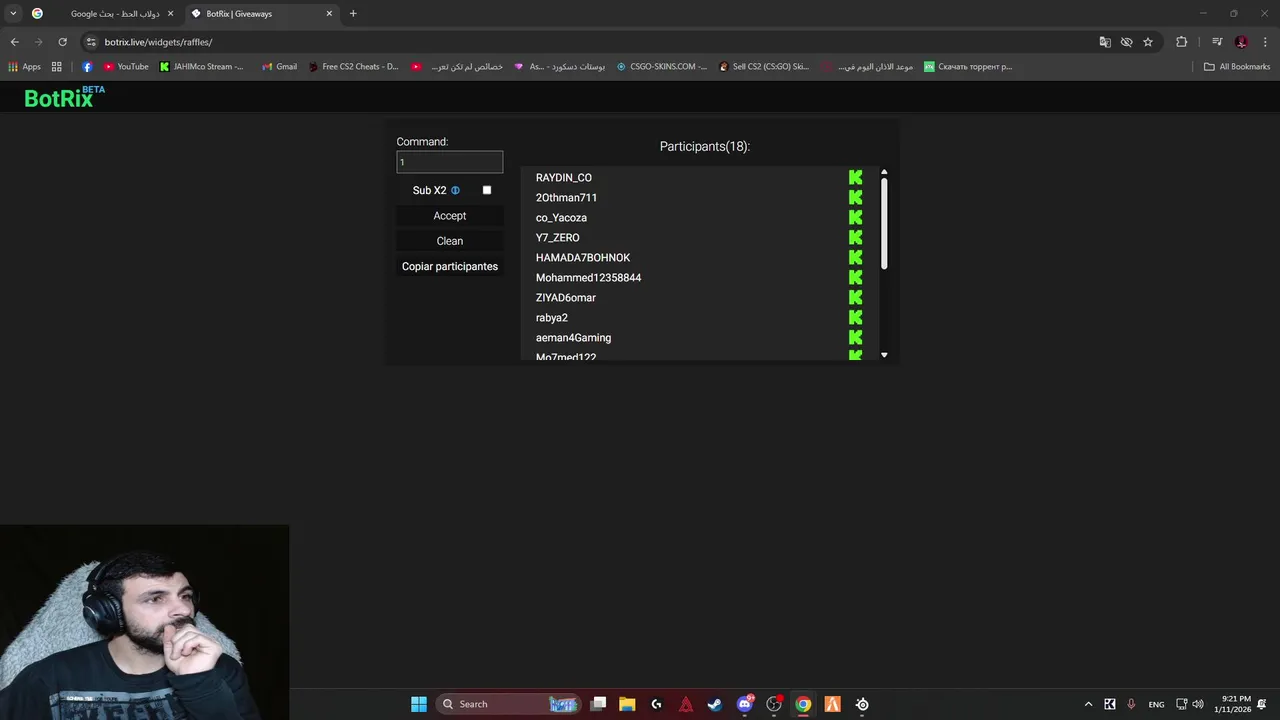The width and height of the screenshot is (1280, 720).
Task: Bookmark this page with the star icon
Action: click(x=1148, y=42)
